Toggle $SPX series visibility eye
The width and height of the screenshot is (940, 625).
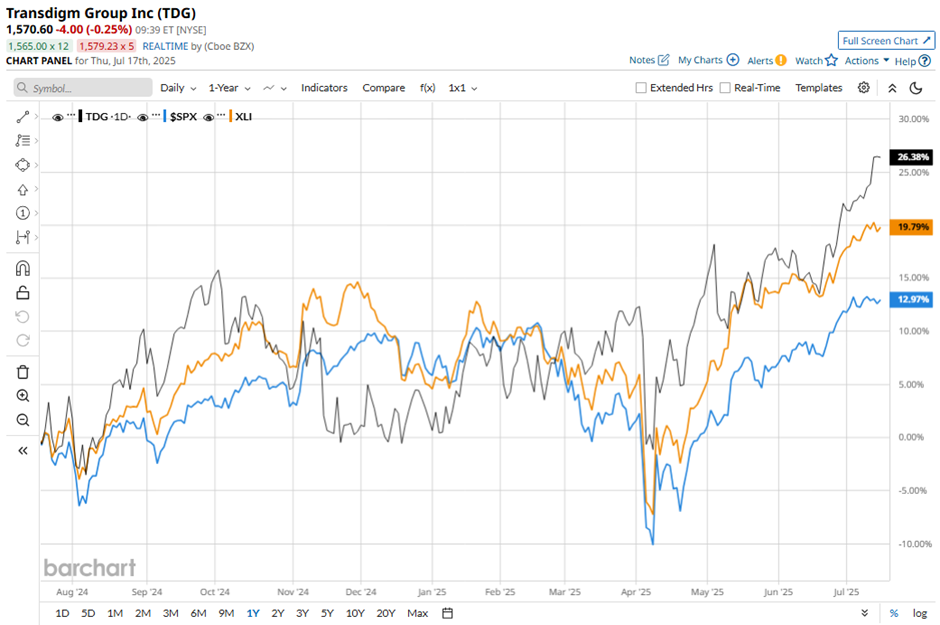(x=143, y=117)
